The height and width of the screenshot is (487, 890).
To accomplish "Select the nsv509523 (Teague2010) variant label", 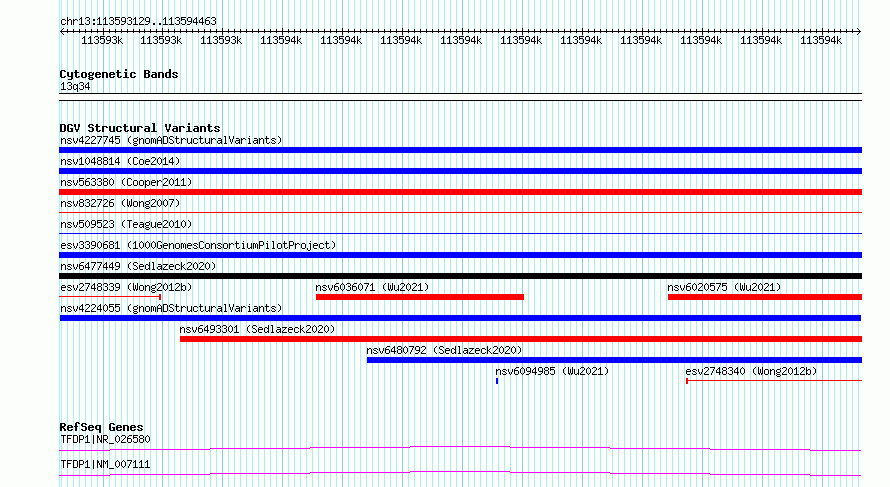I will click(126, 224).
